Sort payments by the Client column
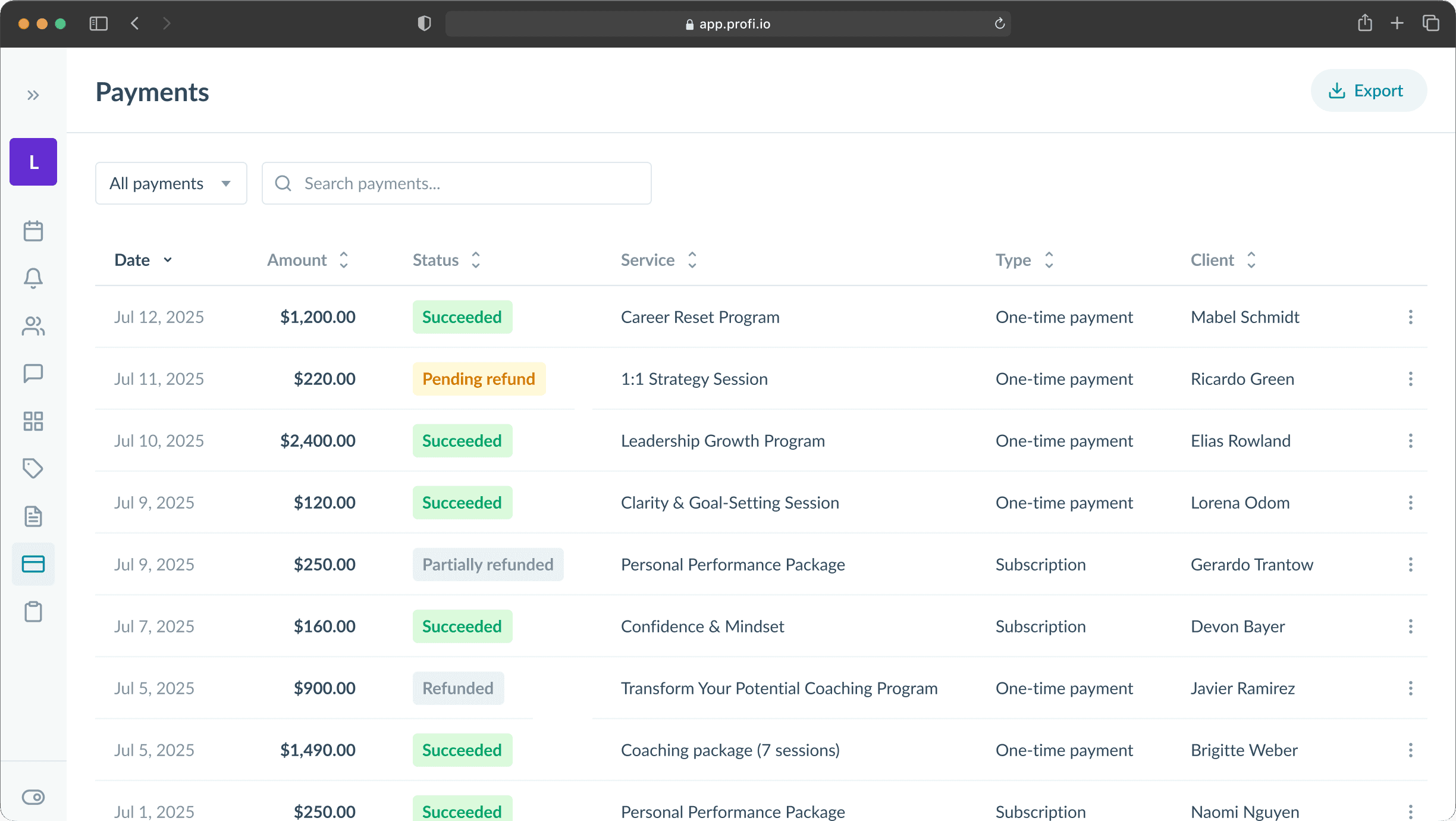The image size is (1456, 821). (1223, 260)
